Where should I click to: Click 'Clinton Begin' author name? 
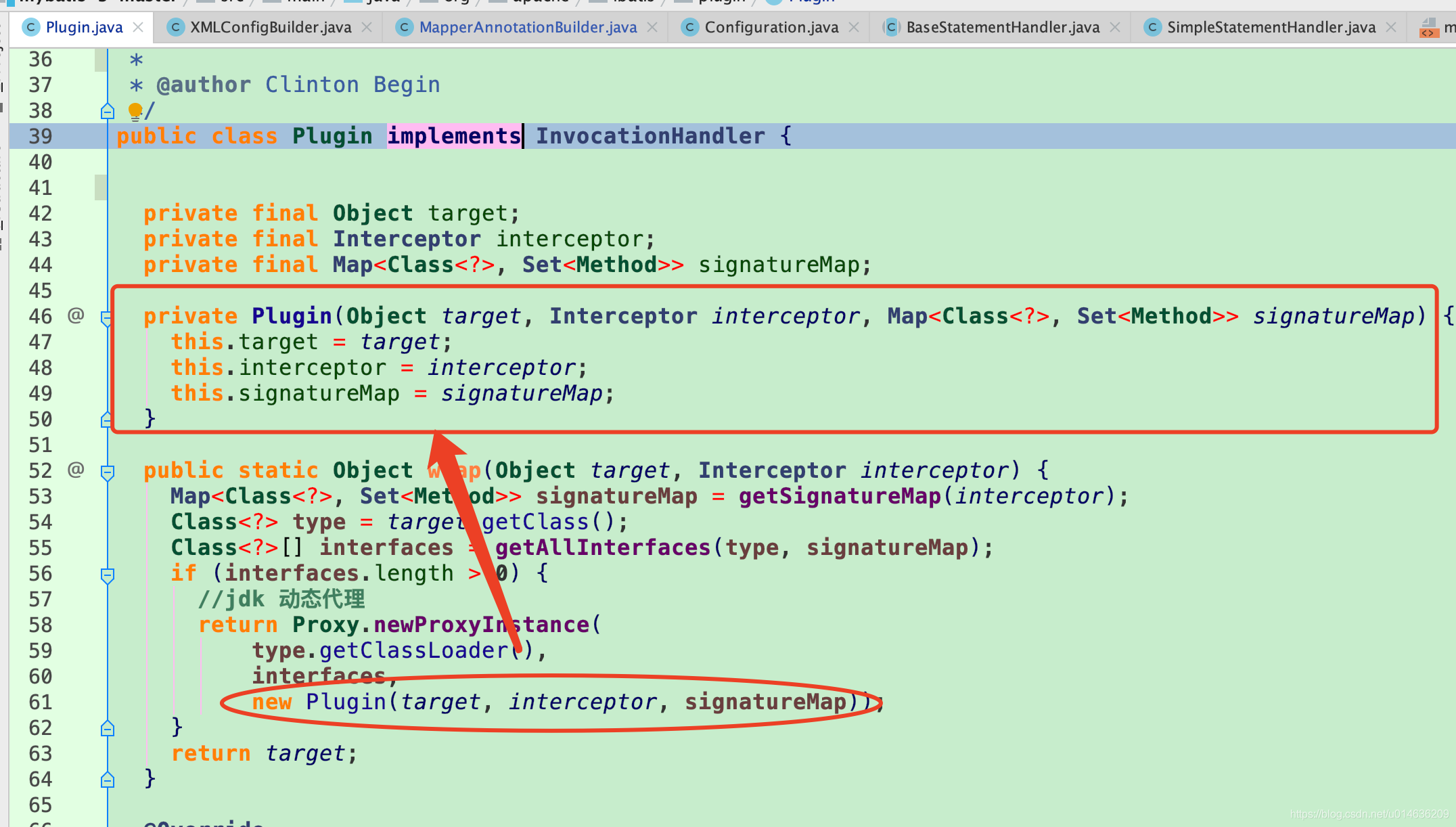pyautogui.click(x=352, y=85)
